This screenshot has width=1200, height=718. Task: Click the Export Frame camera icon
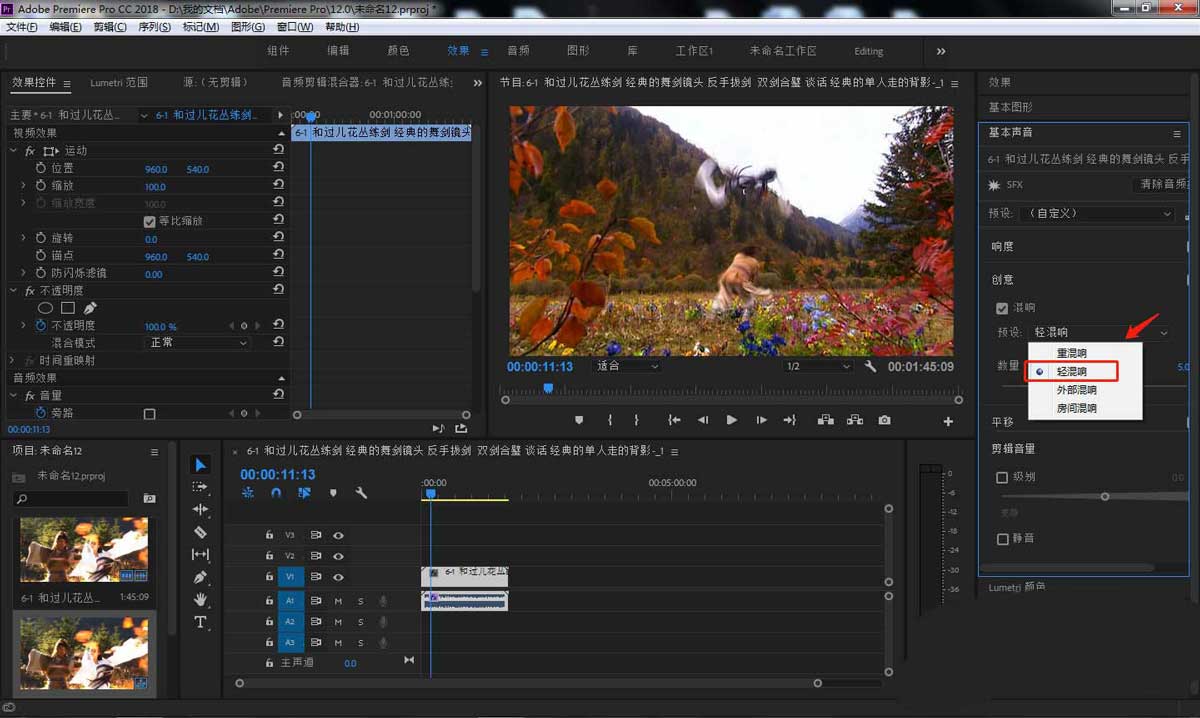coord(884,421)
